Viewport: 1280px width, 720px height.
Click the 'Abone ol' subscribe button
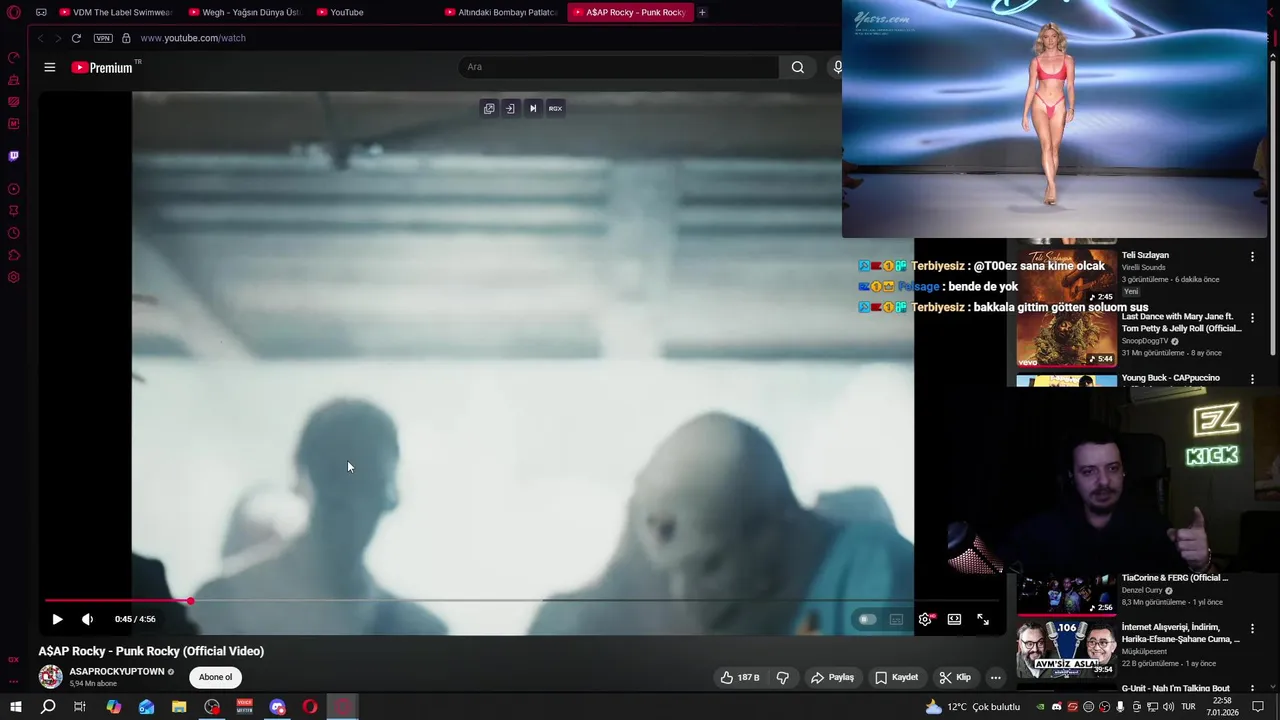[x=215, y=677]
